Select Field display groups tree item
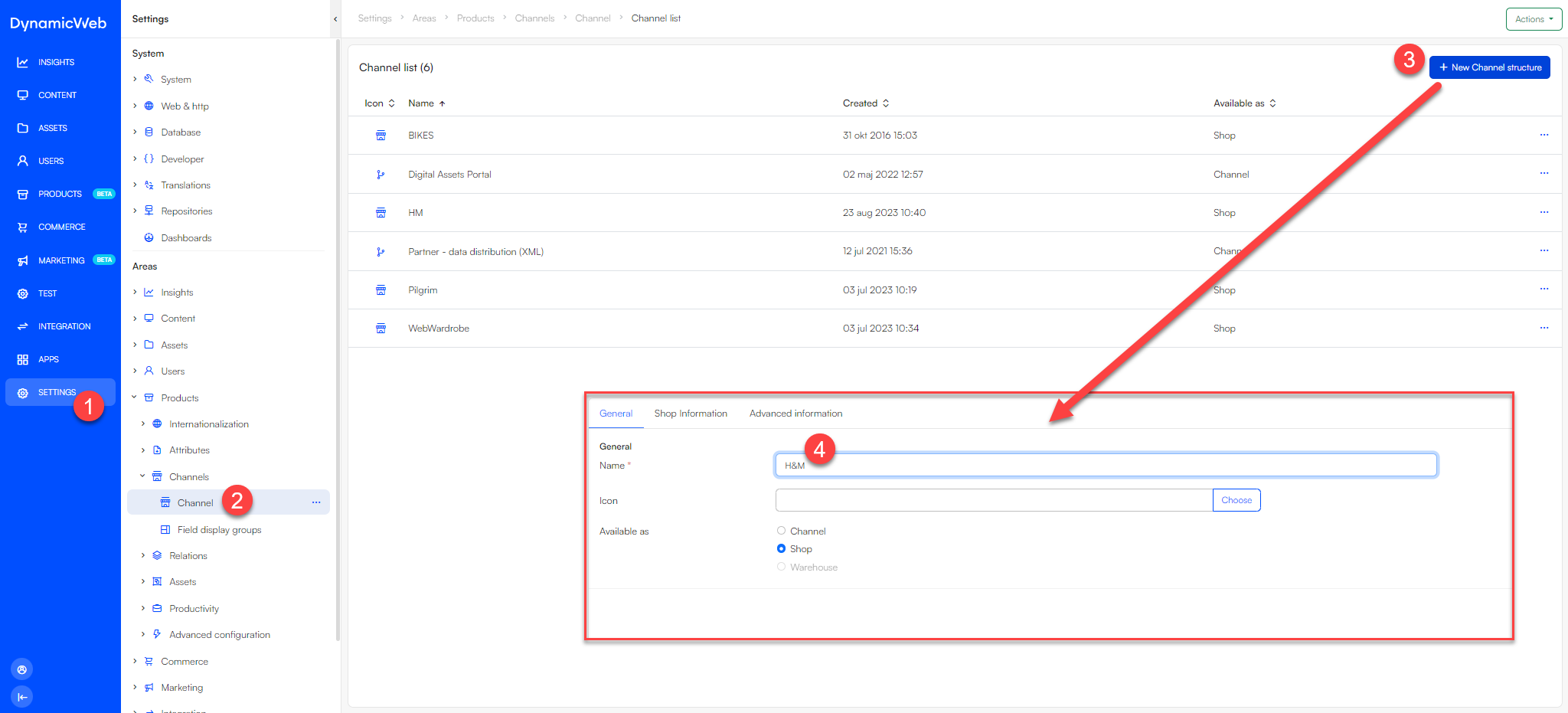The height and width of the screenshot is (713, 1568). click(x=219, y=529)
